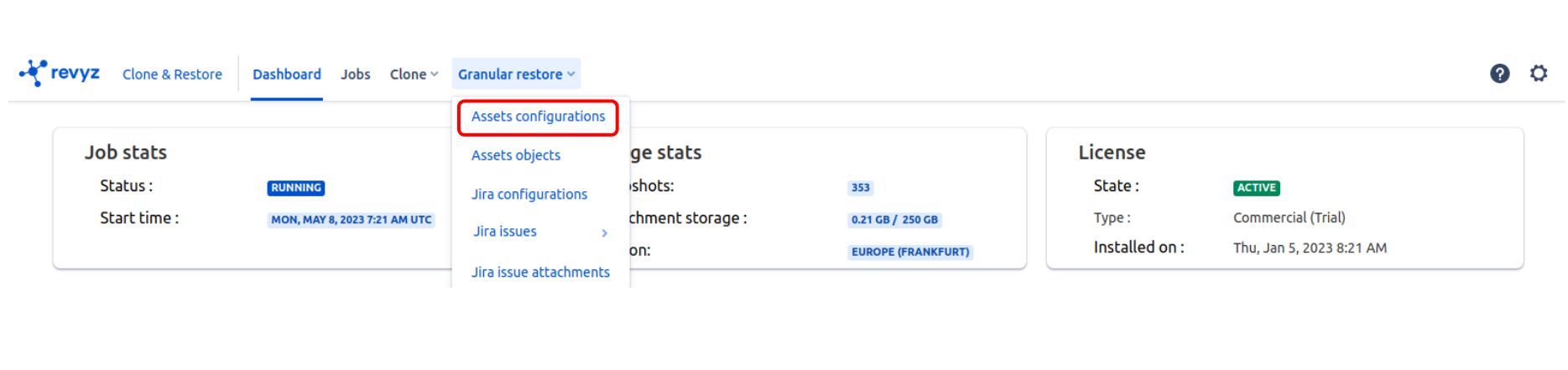
Task: Open the settings gear icon
Action: pyautogui.click(x=1539, y=74)
